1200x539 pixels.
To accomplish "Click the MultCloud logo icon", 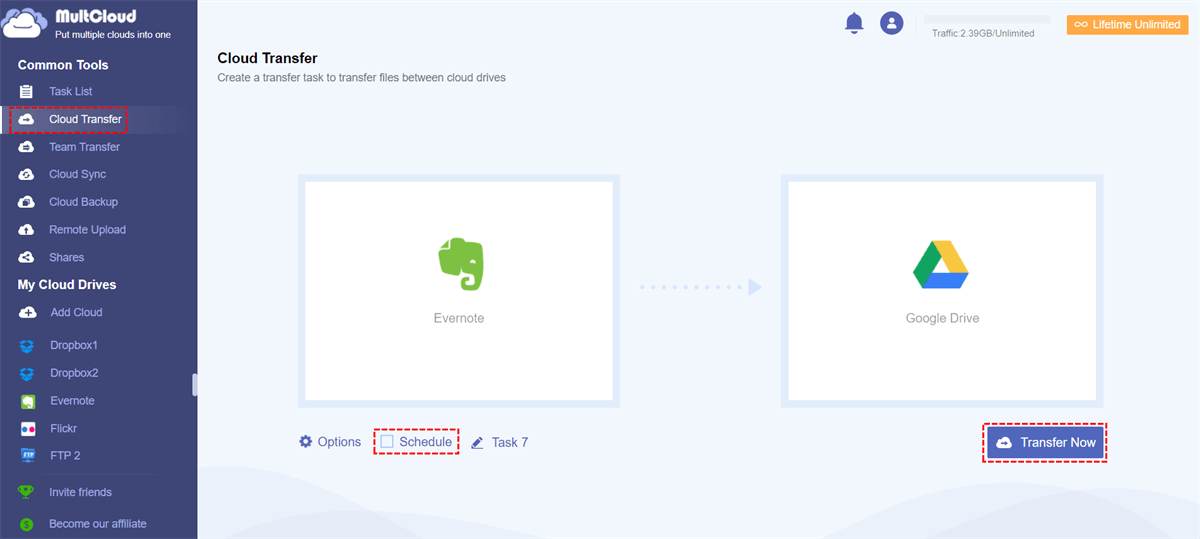I will coord(25,23).
